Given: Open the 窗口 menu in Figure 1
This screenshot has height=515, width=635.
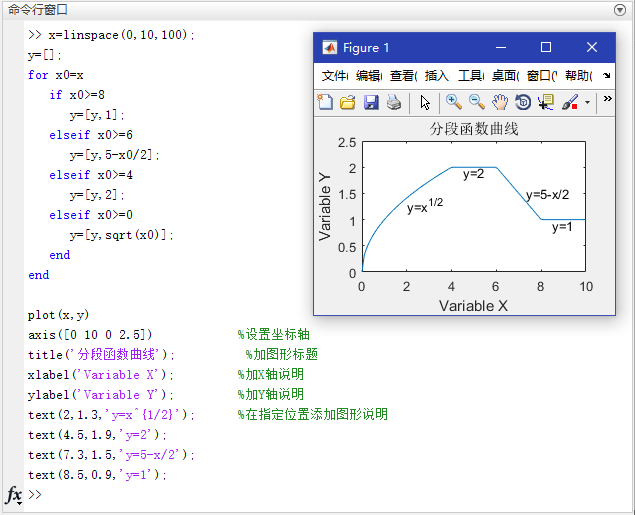Looking at the screenshot, I should 541,75.
